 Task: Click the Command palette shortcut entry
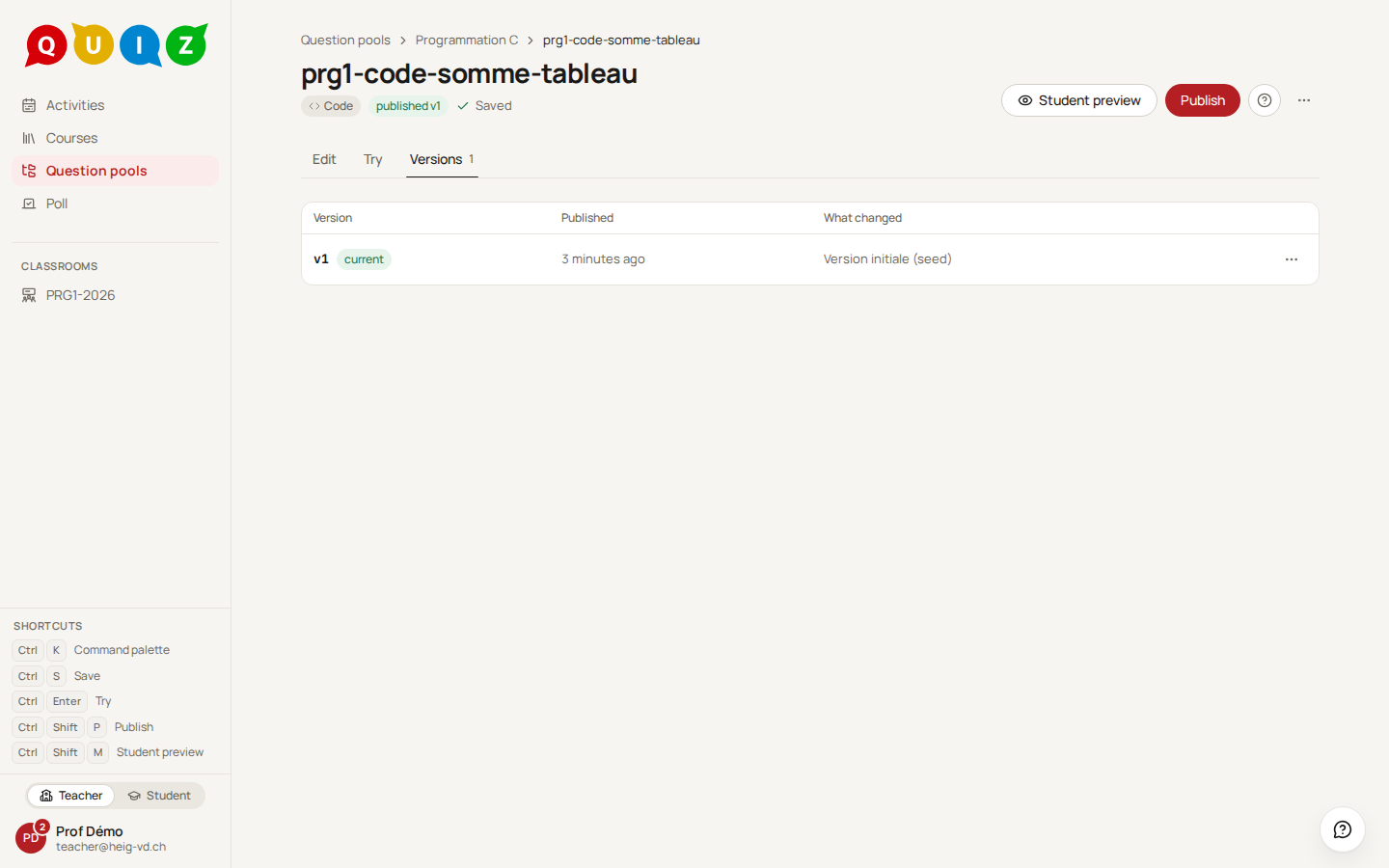pyautogui.click(x=92, y=650)
